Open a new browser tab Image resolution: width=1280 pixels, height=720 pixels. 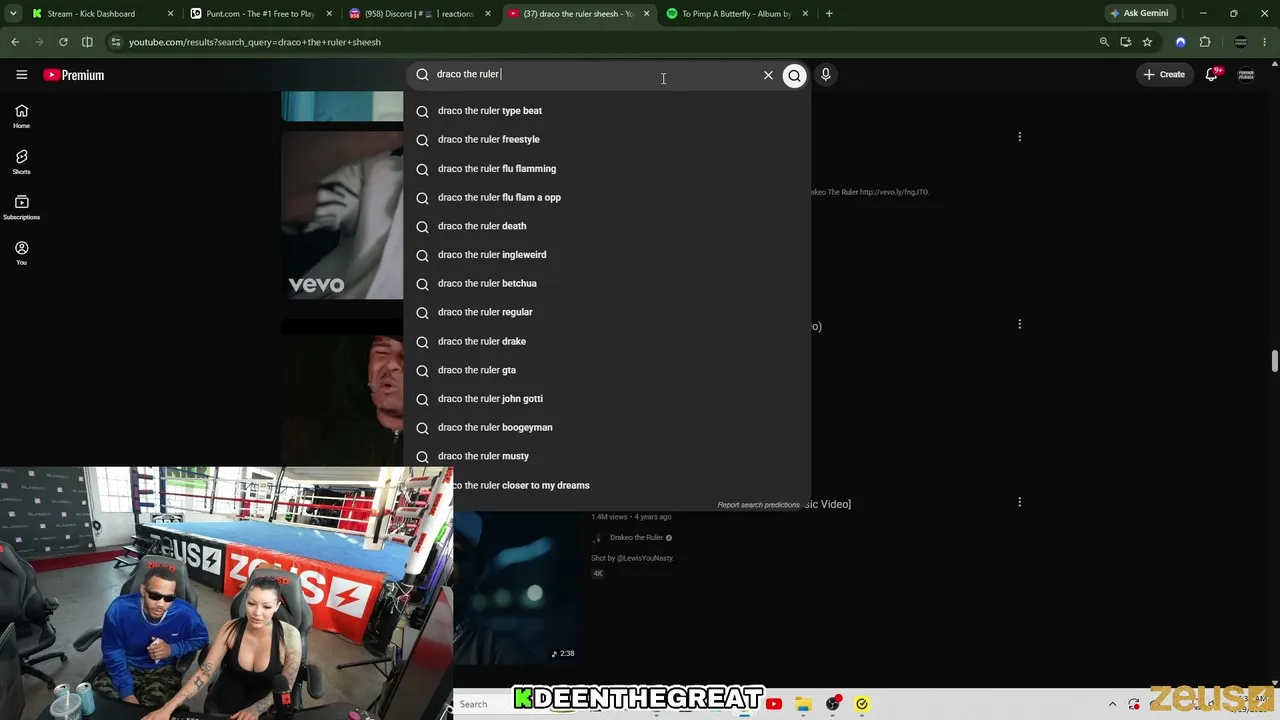829,14
